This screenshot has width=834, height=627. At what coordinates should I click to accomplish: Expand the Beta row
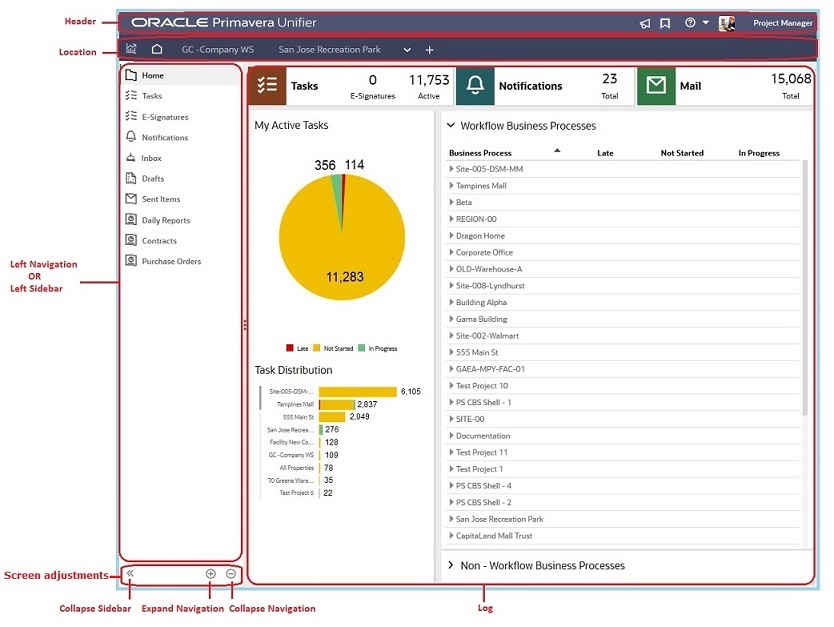[x=452, y=202]
